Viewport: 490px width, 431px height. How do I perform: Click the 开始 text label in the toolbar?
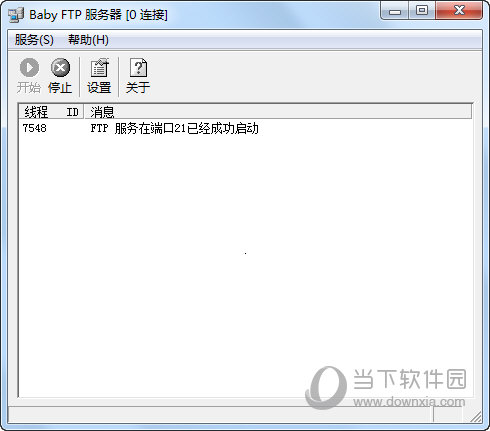coord(29,88)
